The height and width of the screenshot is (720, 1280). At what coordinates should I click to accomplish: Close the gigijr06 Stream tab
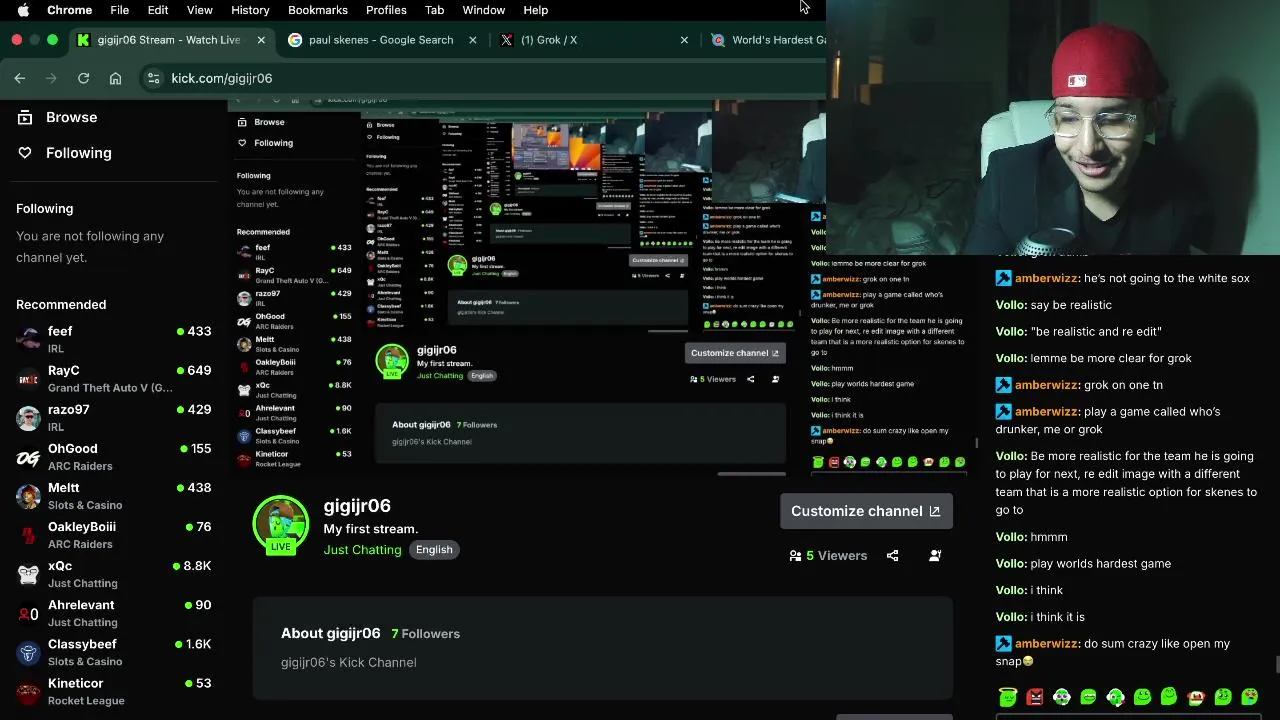(x=261, y=40)
